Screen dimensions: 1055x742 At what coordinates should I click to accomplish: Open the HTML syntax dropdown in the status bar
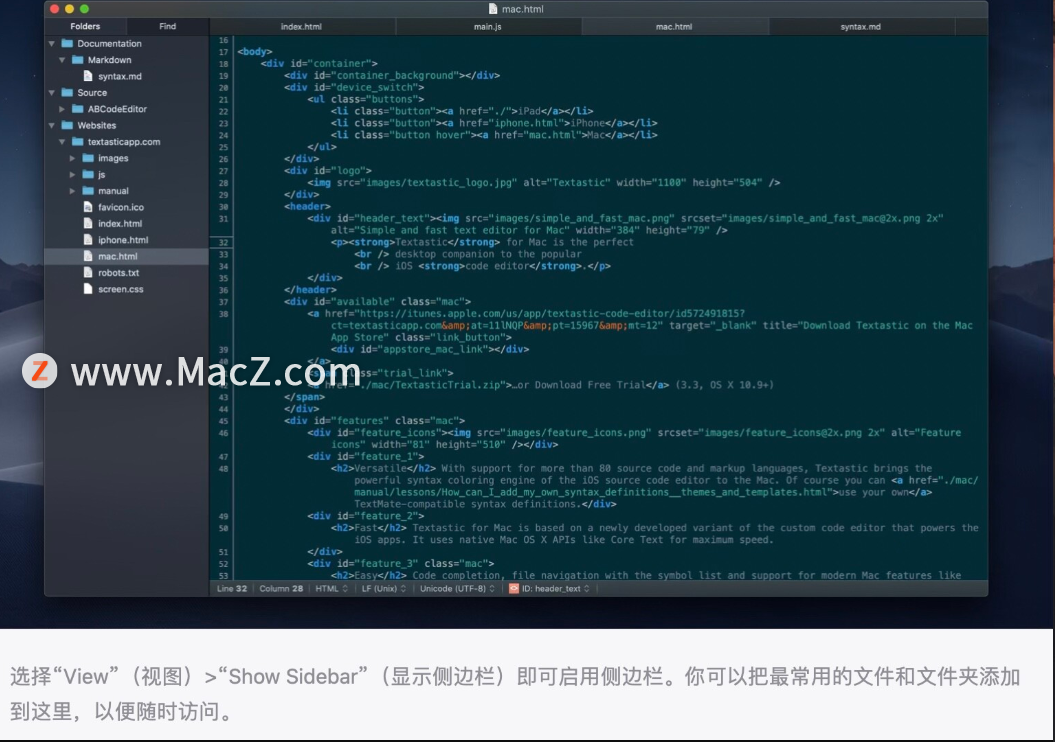click(332, 589)
